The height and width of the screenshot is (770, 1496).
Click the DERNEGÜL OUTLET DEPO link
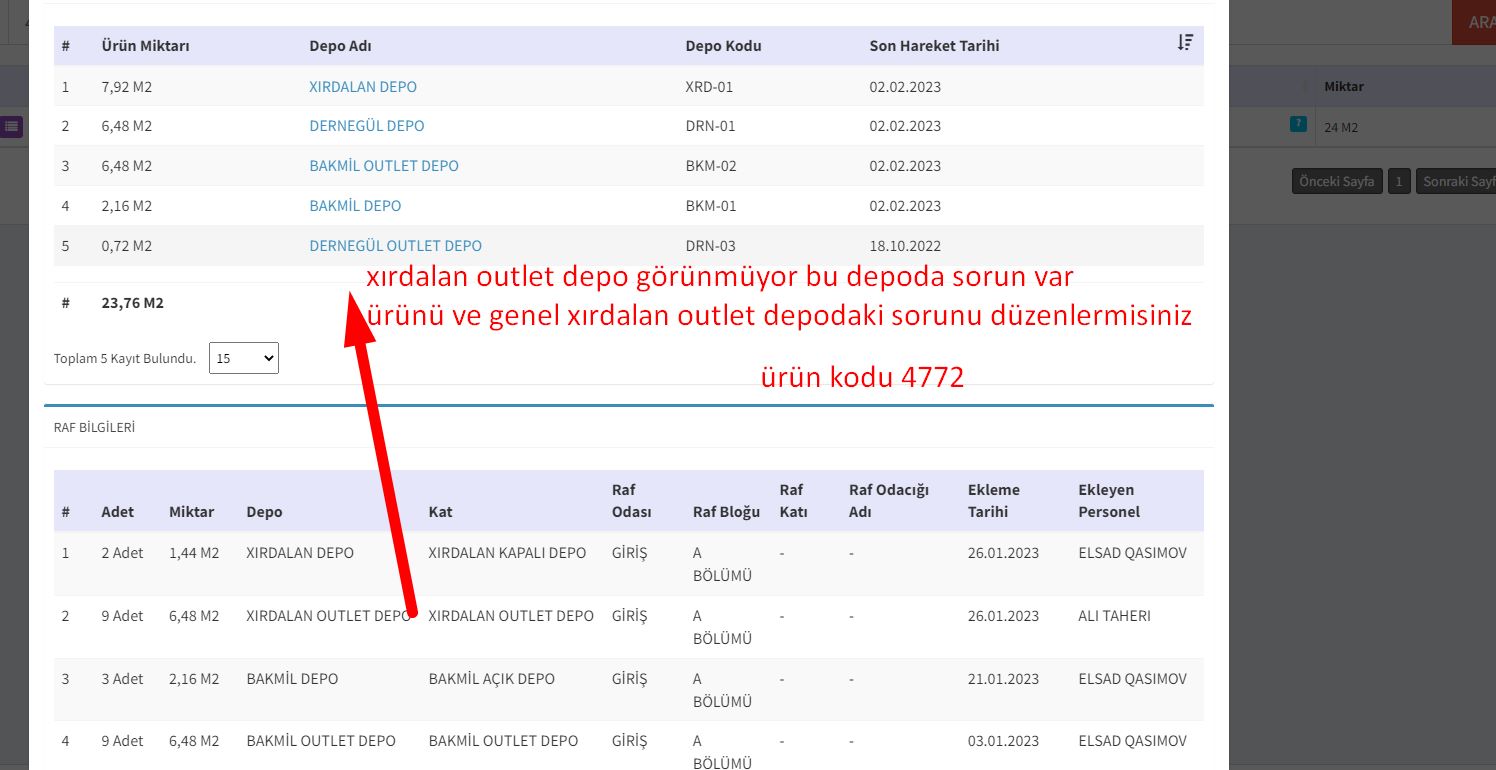(395, 246)
